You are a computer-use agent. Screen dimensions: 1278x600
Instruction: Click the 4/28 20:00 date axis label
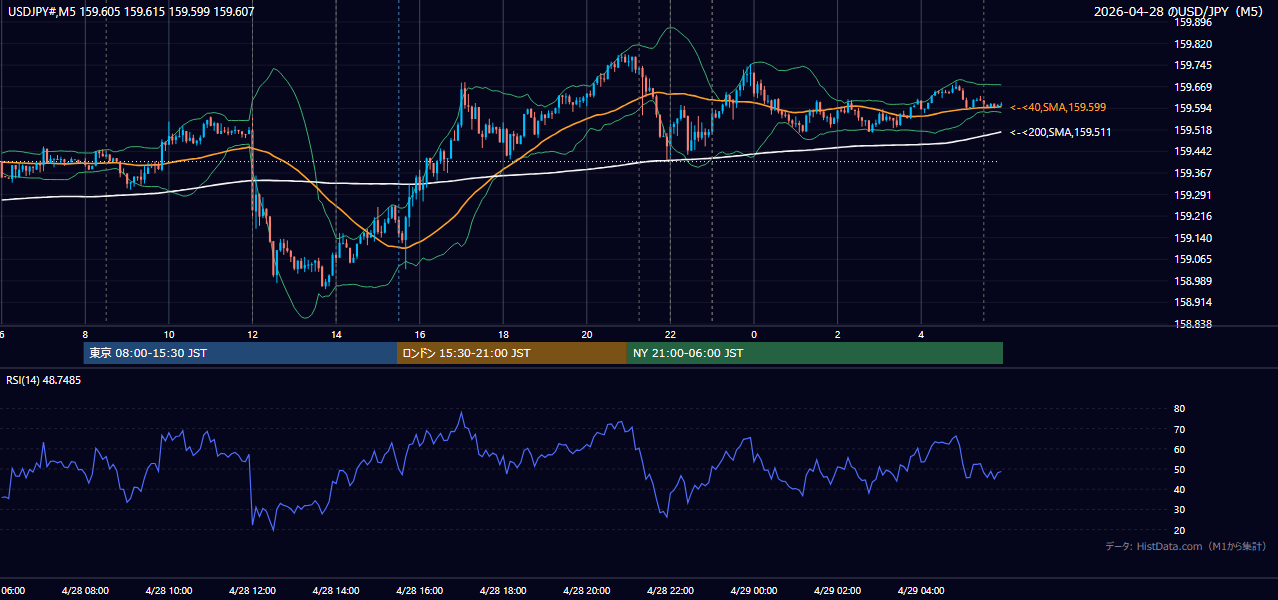click(x=587, y=591)
